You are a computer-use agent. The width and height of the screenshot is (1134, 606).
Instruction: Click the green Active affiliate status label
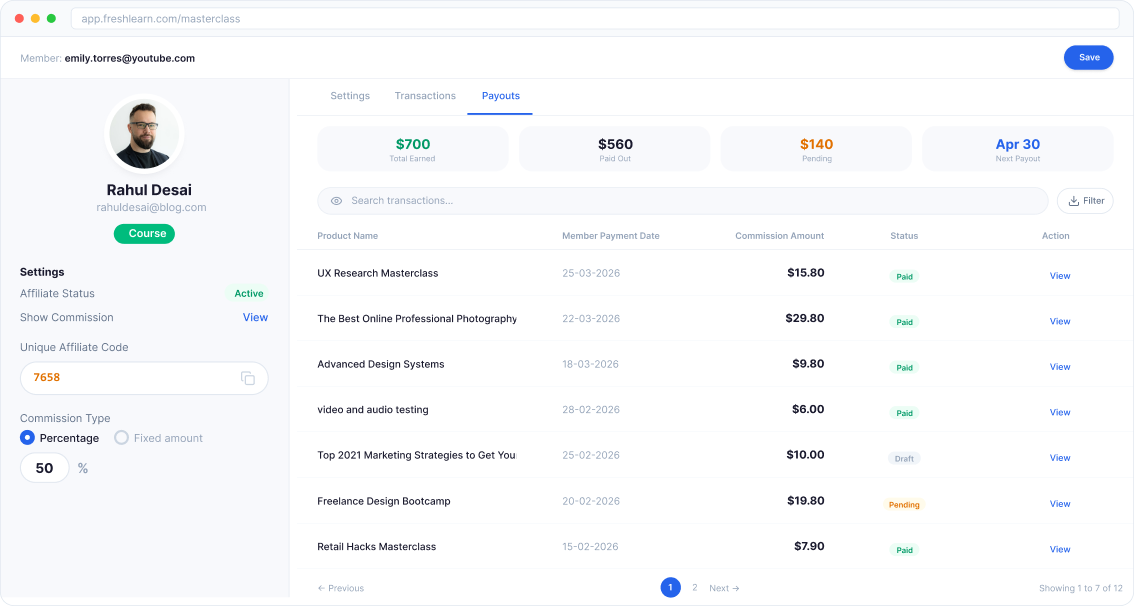pos(247,293)
